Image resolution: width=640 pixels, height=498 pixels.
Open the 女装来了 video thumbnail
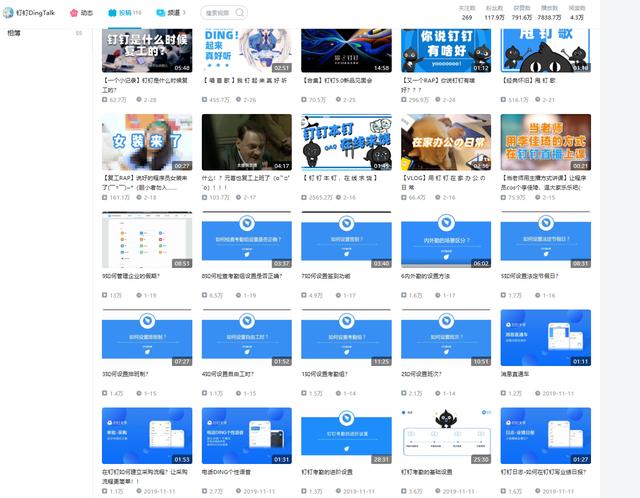(x=147, y=142)
